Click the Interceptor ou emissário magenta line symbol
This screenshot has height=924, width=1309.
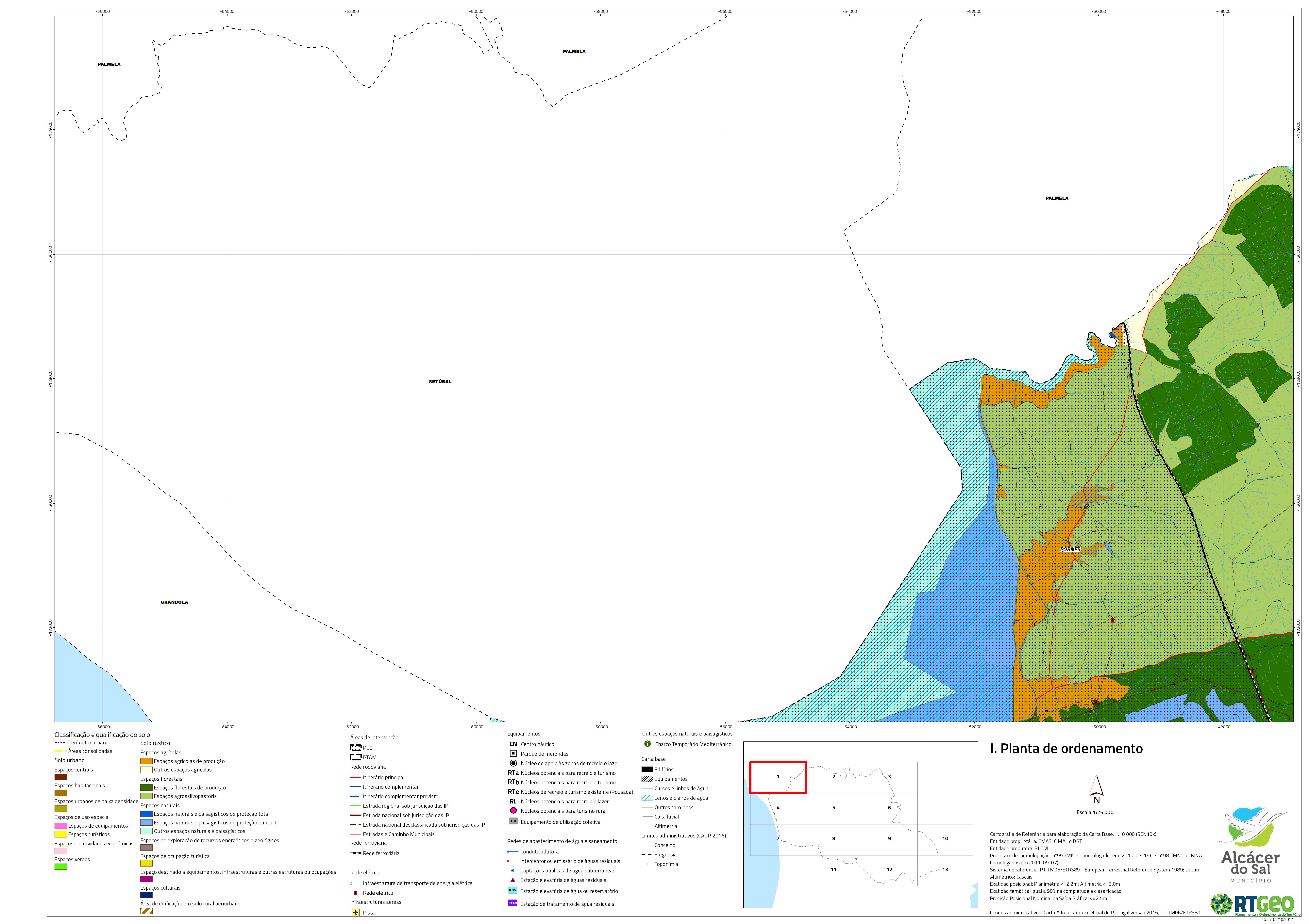coord(512,861)
